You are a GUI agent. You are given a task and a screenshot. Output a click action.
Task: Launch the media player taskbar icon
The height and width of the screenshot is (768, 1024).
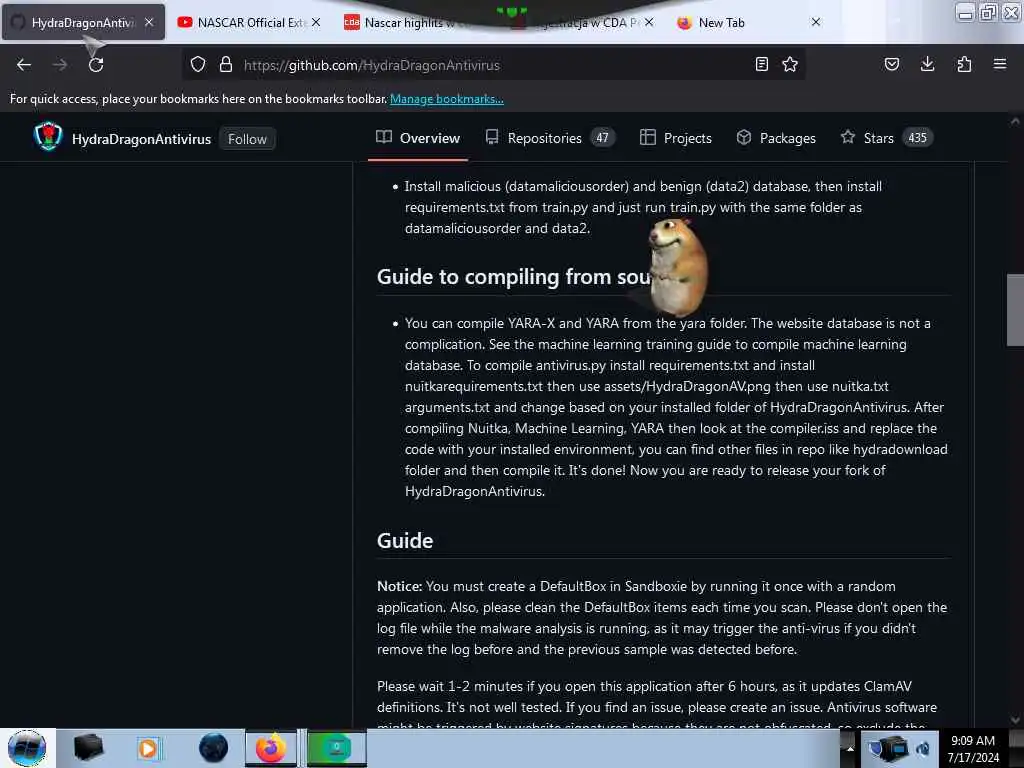[148, 748]
